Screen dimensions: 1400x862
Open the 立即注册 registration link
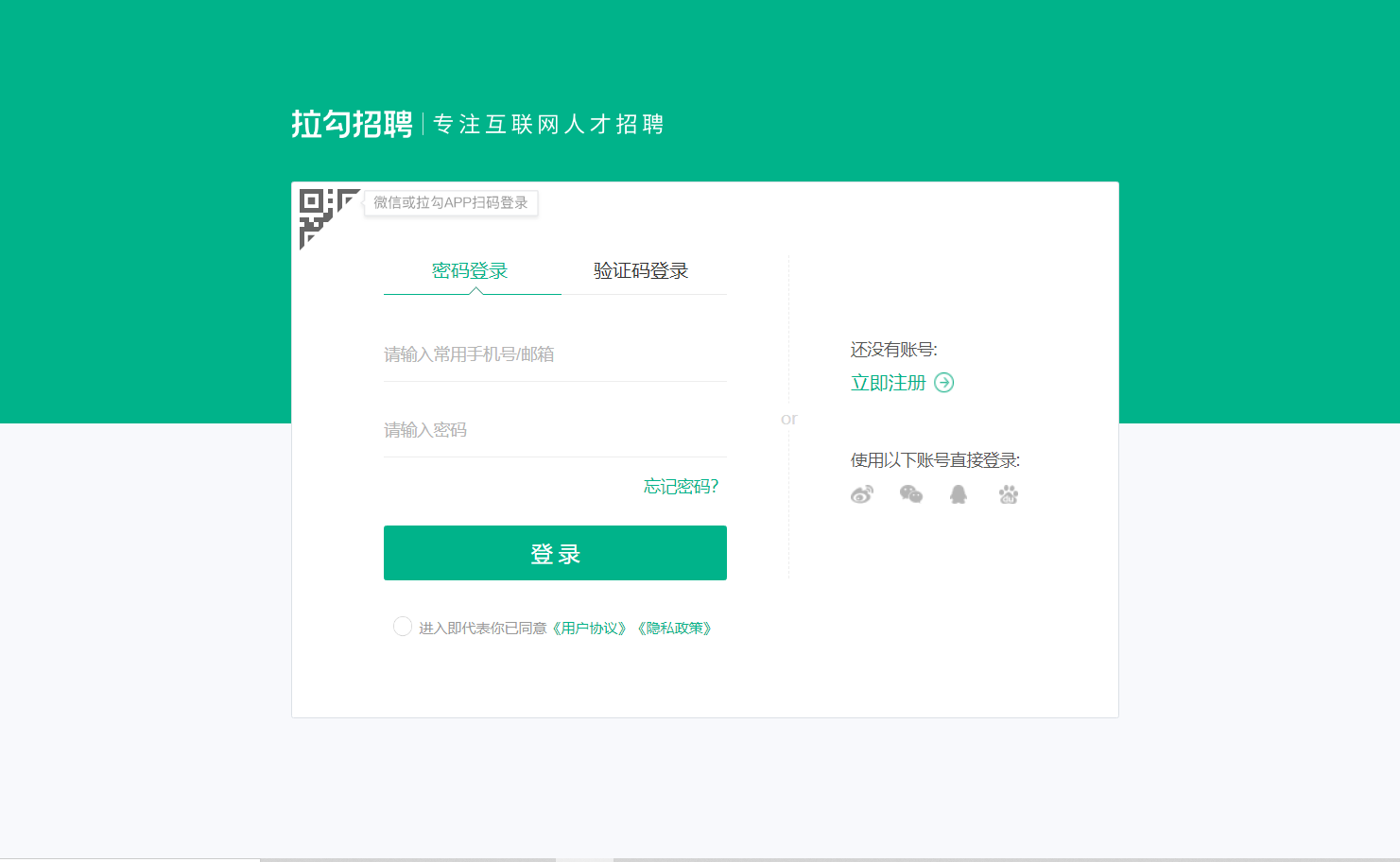pos(888,383)
